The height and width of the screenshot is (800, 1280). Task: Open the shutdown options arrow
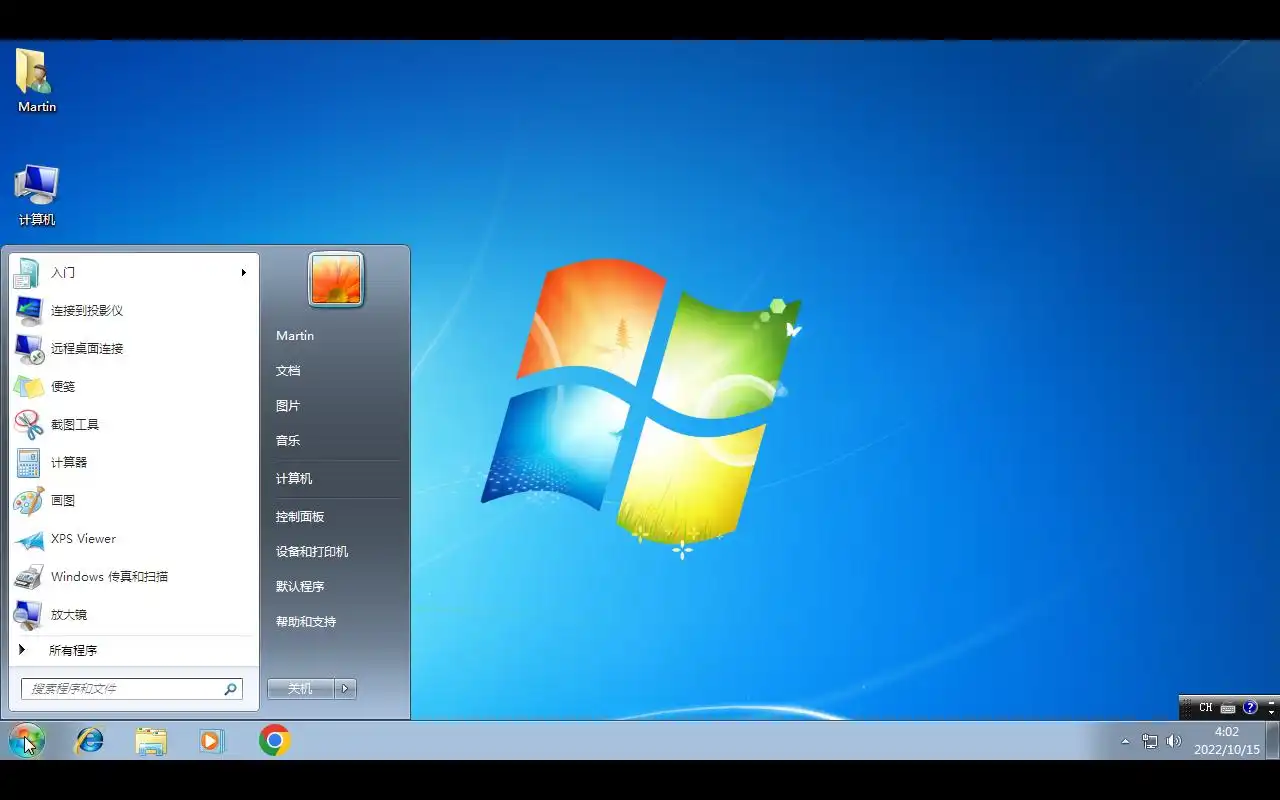pos(345,688)
